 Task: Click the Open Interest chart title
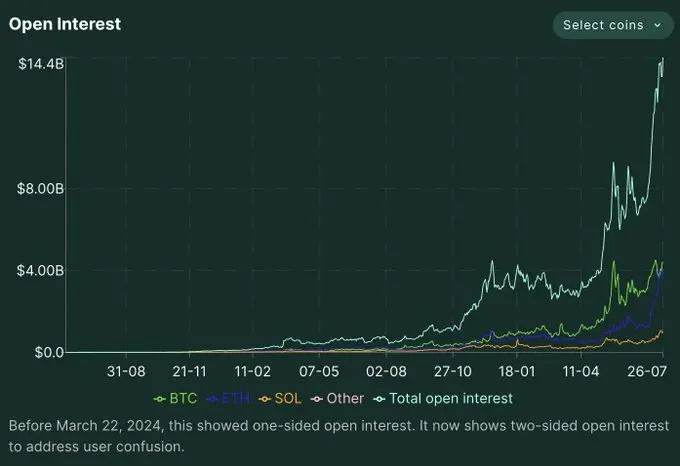click(65, 24)
